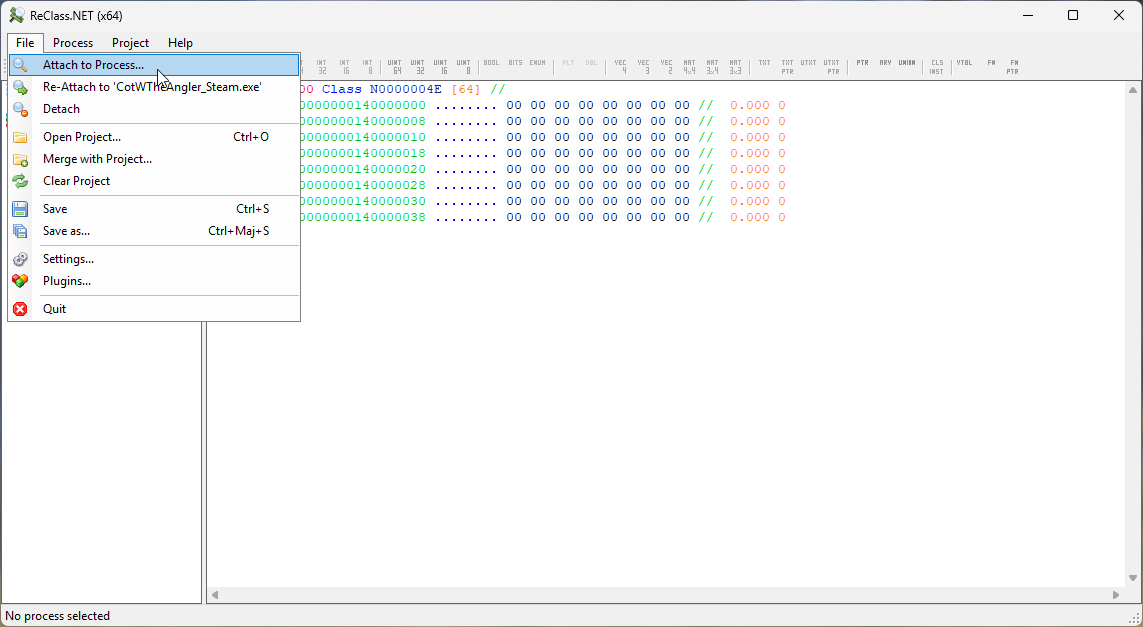Select the UINT 64 node type

tap(394, 67)
